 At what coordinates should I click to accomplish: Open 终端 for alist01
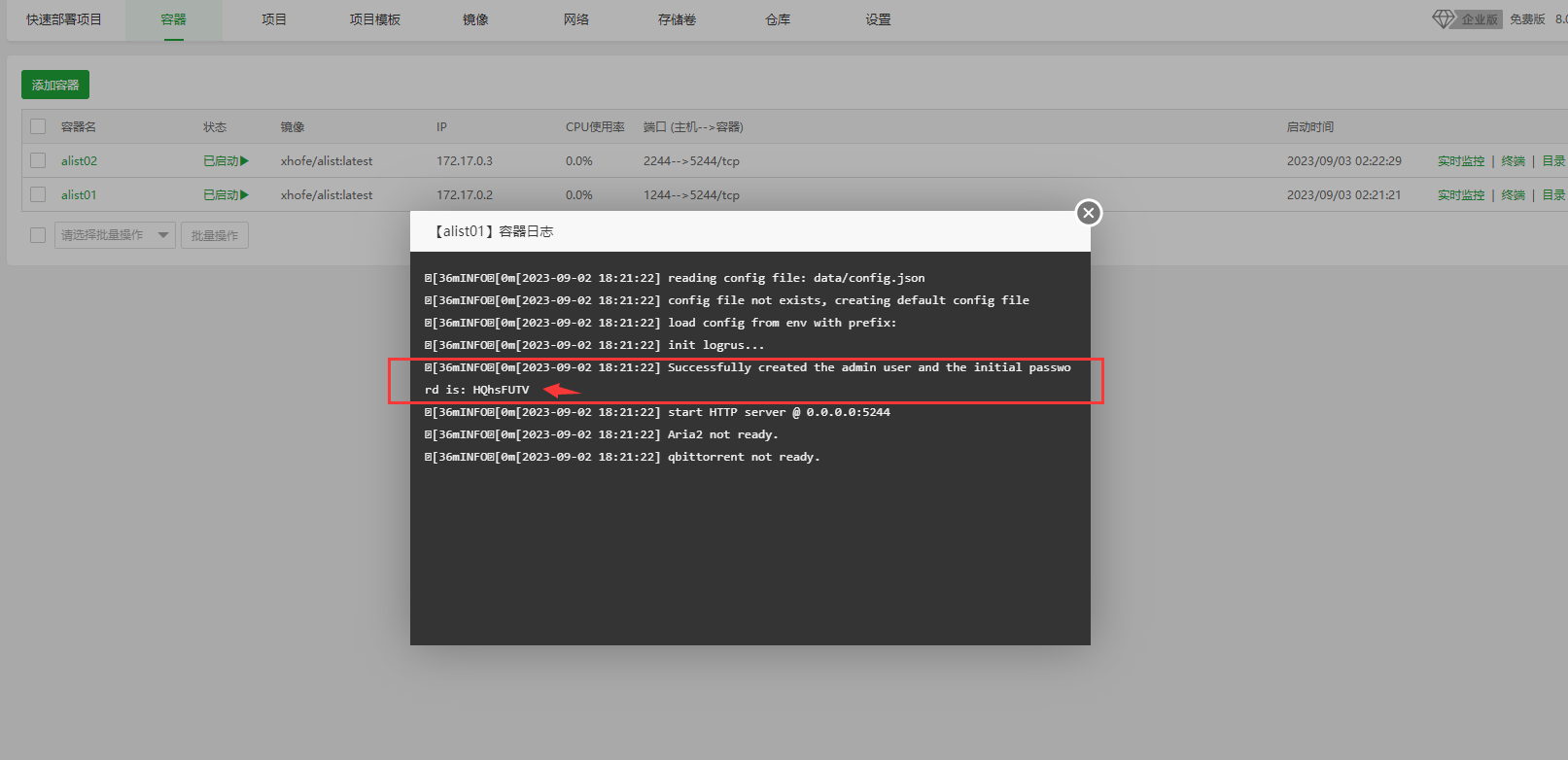coord(1513,195)
